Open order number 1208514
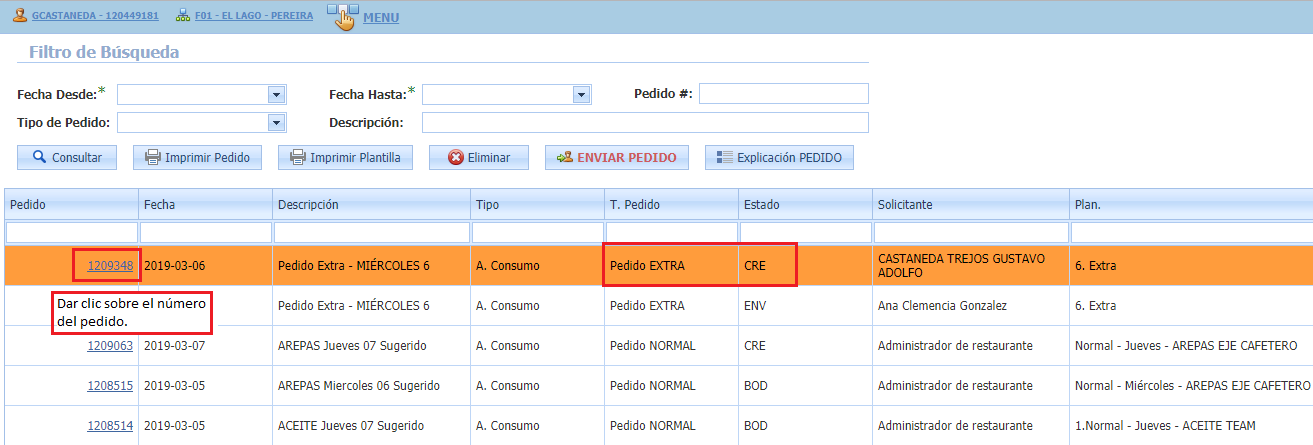Image resolution: width=1313 pixels, height=445 pixels. [110, 426]
